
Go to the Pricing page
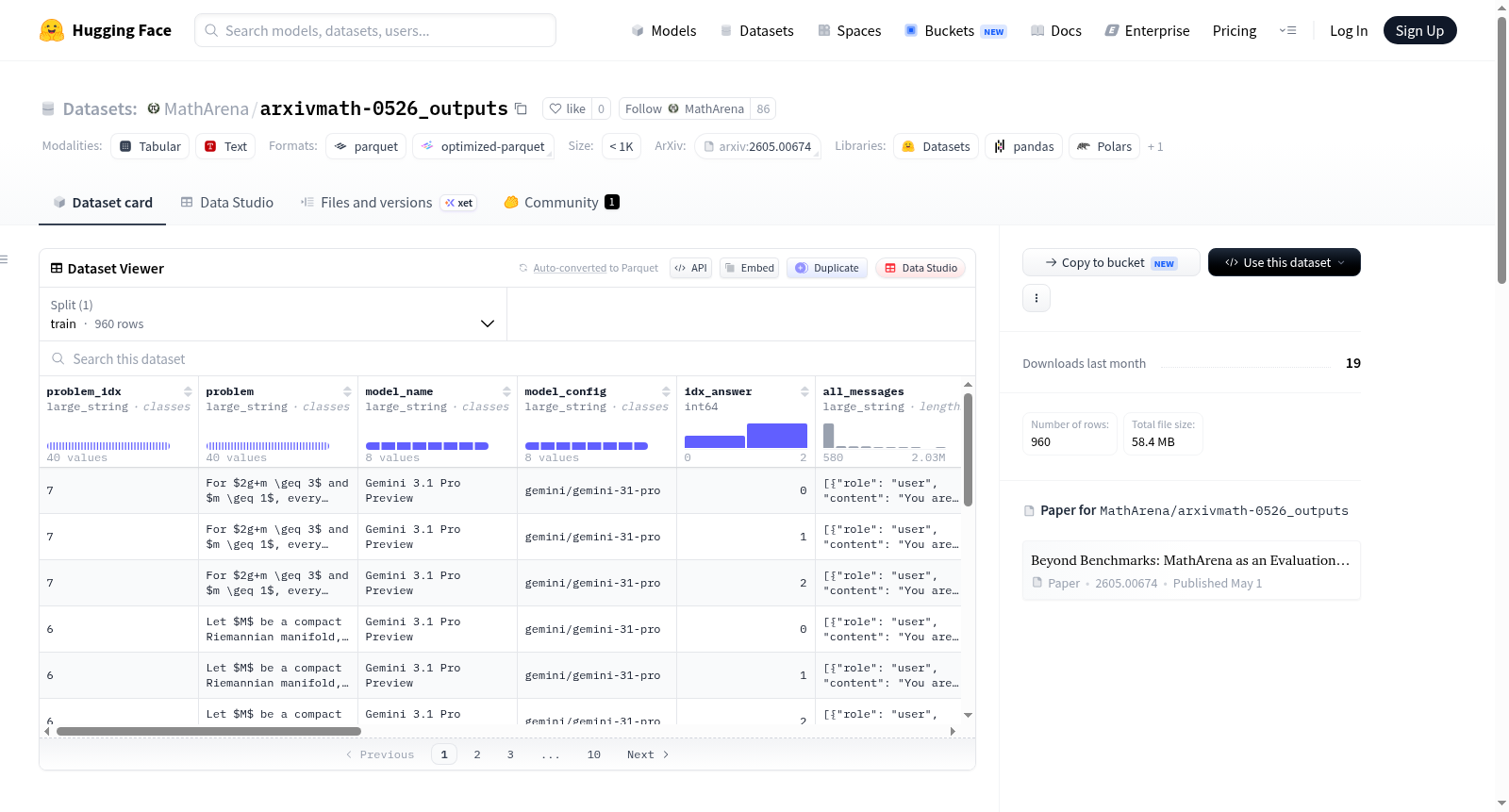point(1235,30)
